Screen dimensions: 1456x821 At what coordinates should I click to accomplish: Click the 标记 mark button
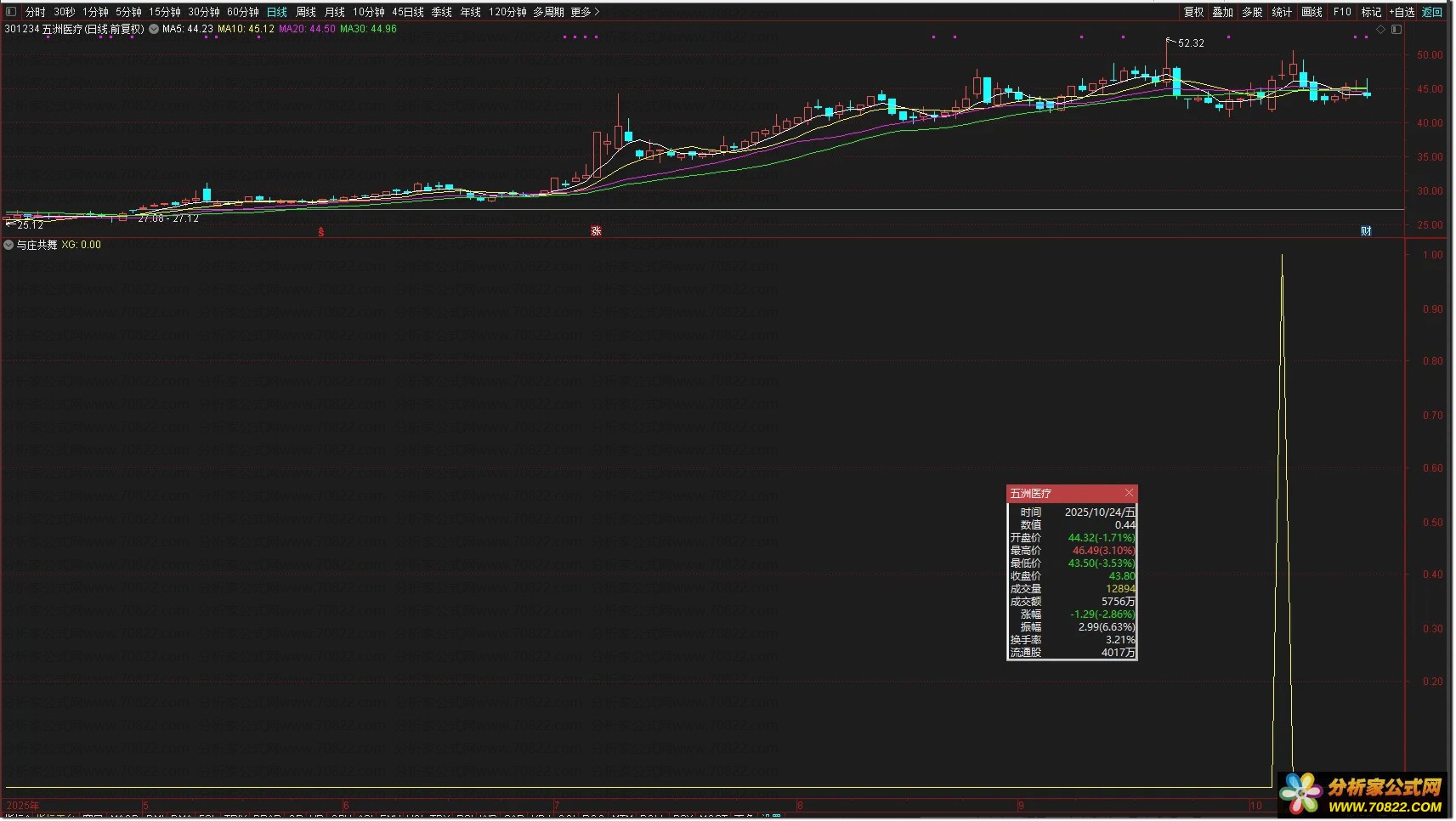1372,12
